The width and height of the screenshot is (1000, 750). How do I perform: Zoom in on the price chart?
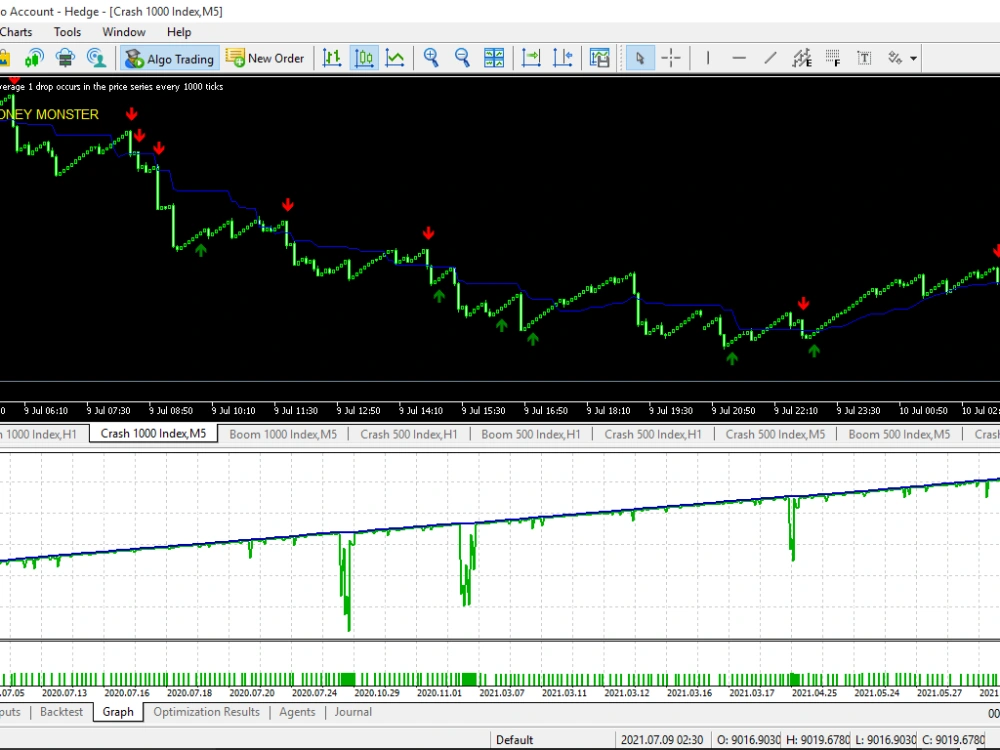point(432,57)
